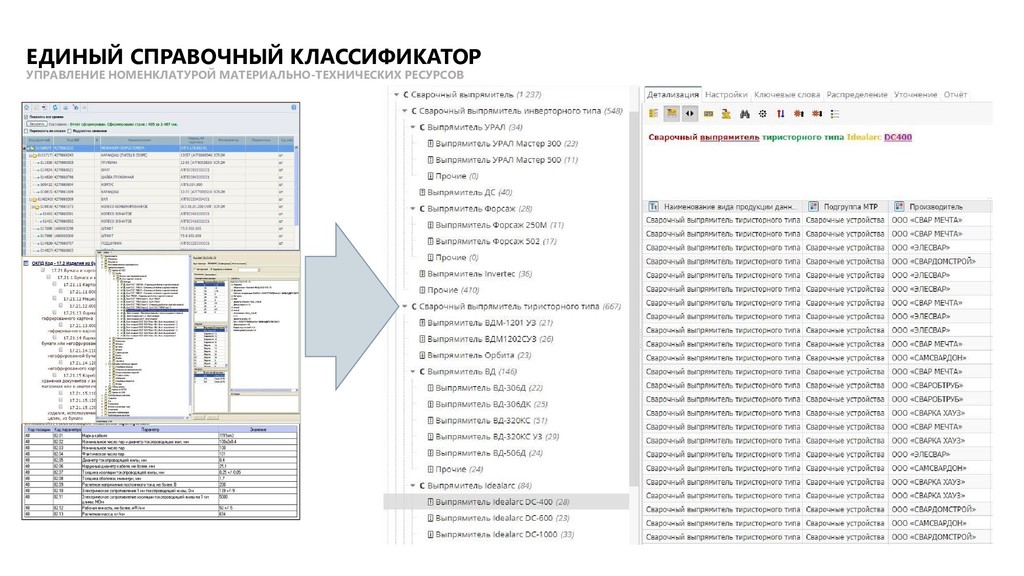Click the classifier tree vertical scrollbar

(x=633, y=297)
